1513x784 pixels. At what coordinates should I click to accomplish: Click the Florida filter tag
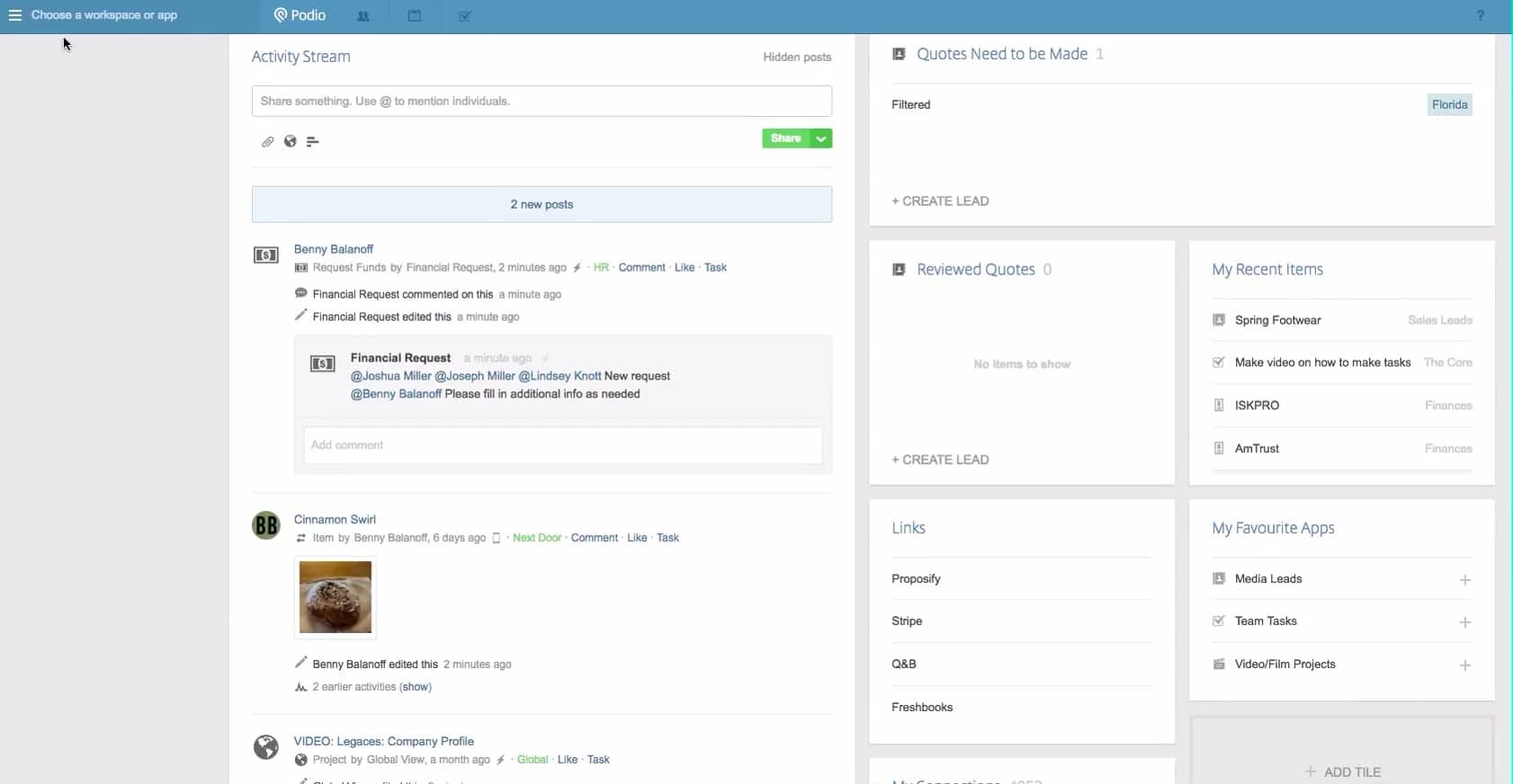(x=1450, y=104)
